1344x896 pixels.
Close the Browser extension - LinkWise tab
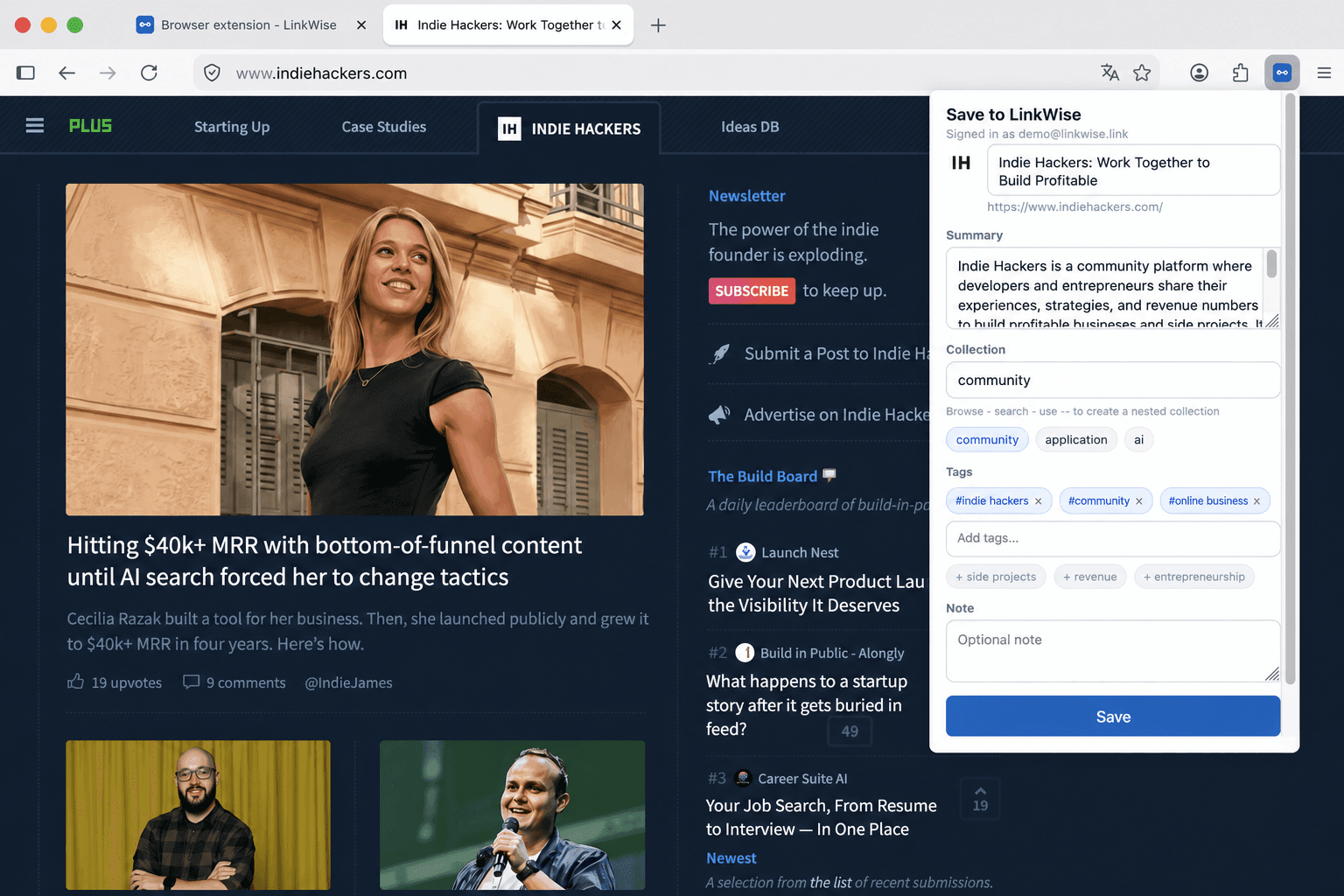(361, 25)
